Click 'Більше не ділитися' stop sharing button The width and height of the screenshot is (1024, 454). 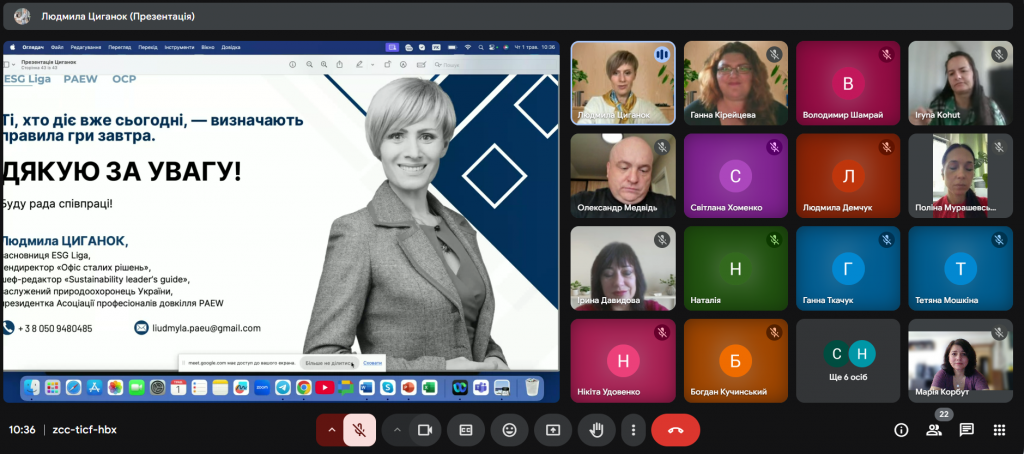[330, 363]
